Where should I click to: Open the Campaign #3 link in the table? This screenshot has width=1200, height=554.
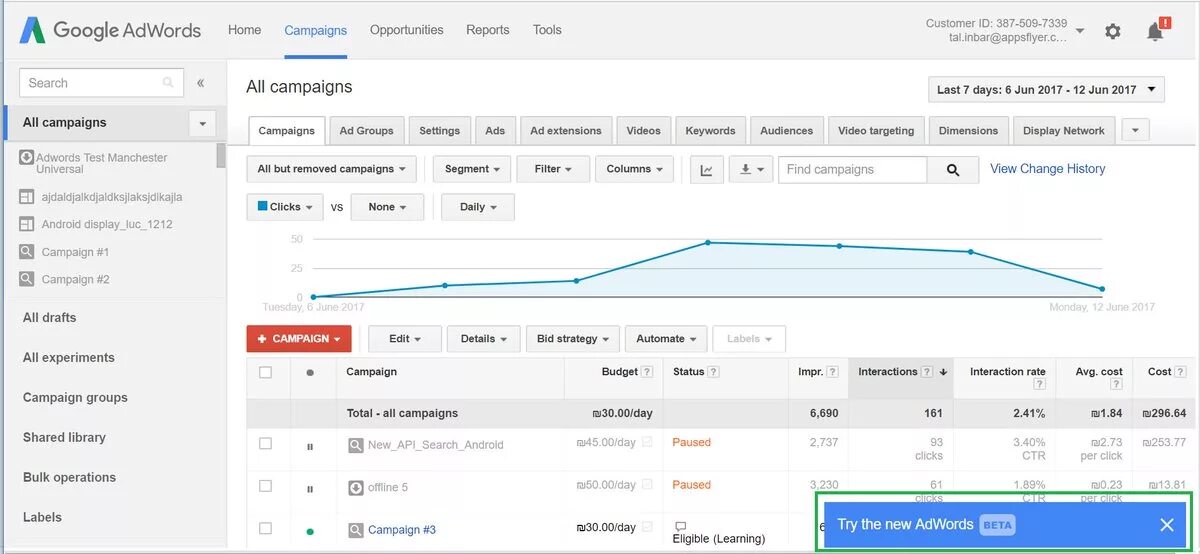click(402, 530)
